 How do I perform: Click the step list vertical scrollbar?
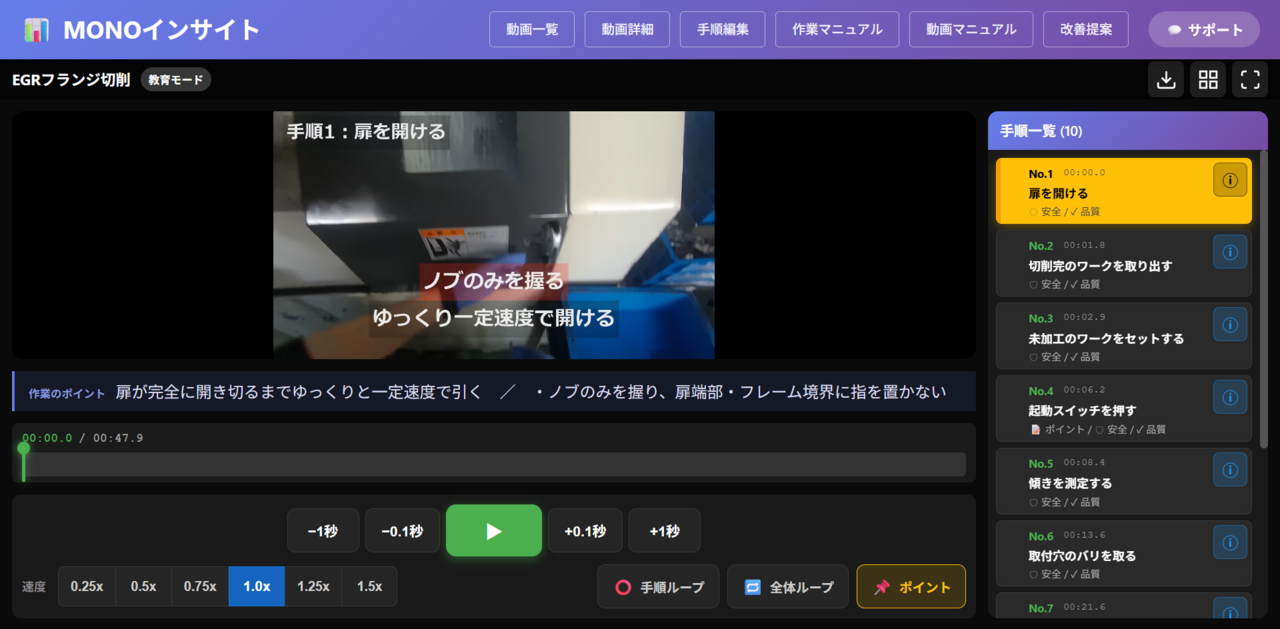pyautogui.click(x=1264, y=298)
